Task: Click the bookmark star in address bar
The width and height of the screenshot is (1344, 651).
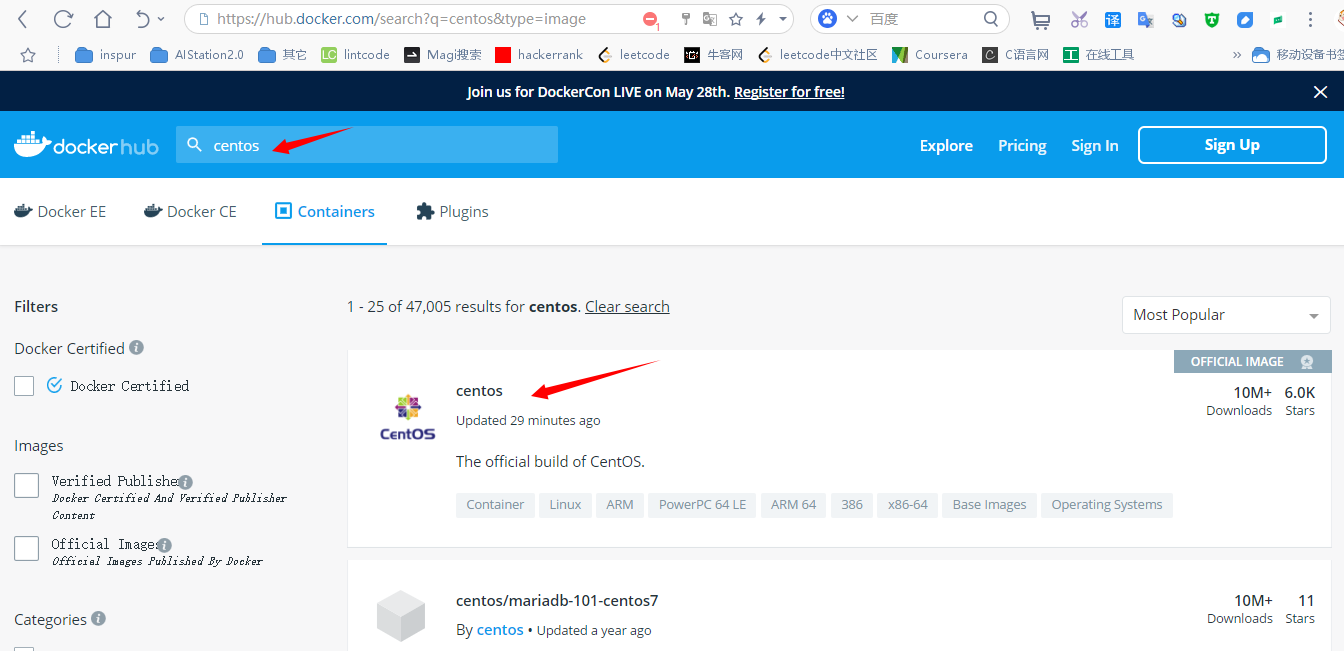Action: click(736, 19)
